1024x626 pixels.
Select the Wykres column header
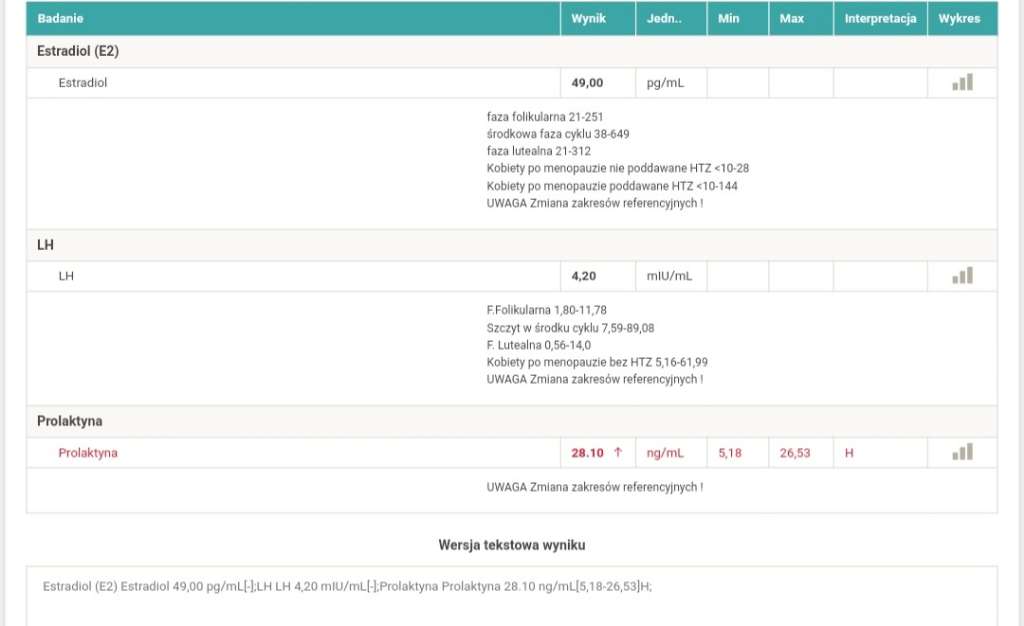pos(960,19)
